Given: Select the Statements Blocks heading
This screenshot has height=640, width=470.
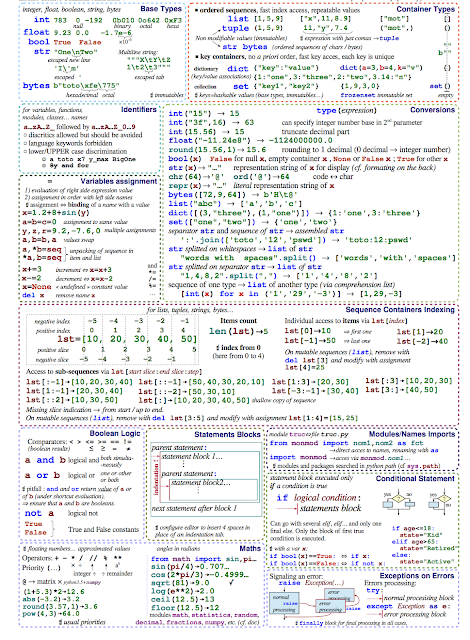Looking at the screenshot, I should [x=227, y=435].
